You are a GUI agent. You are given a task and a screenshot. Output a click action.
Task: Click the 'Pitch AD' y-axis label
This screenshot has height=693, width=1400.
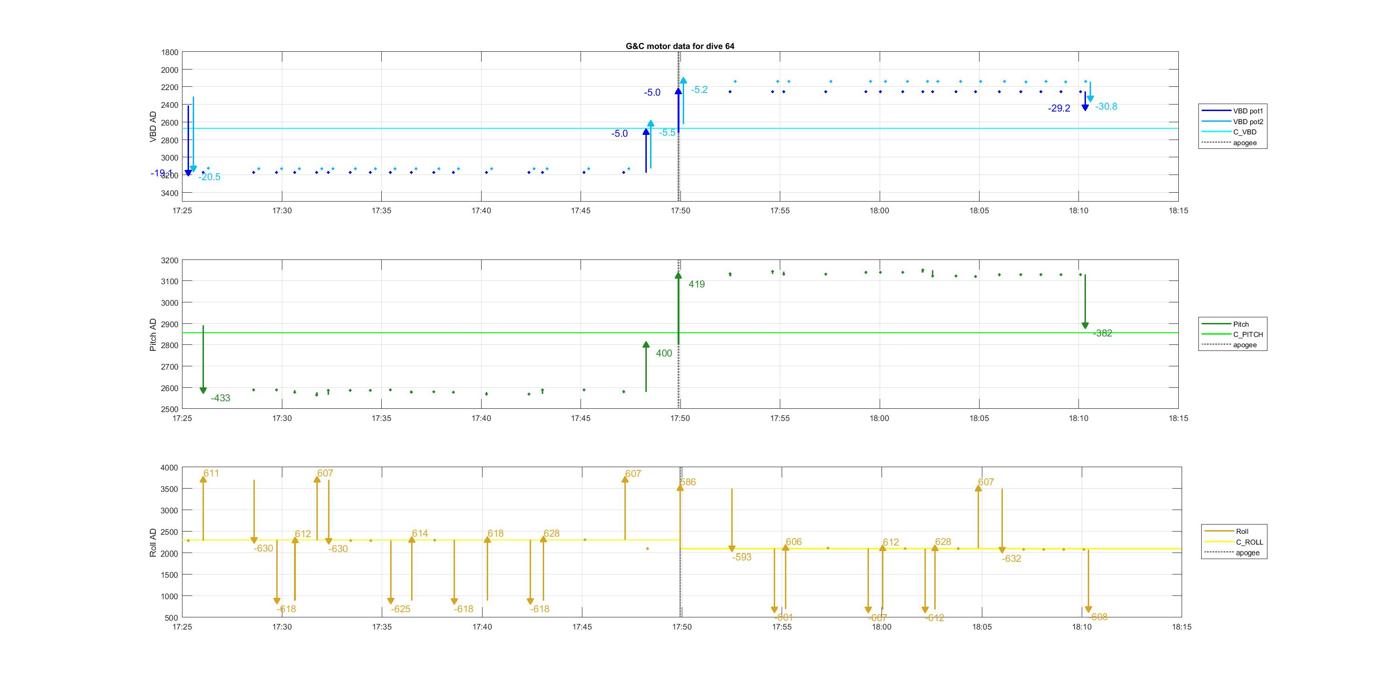click(153, 334)
